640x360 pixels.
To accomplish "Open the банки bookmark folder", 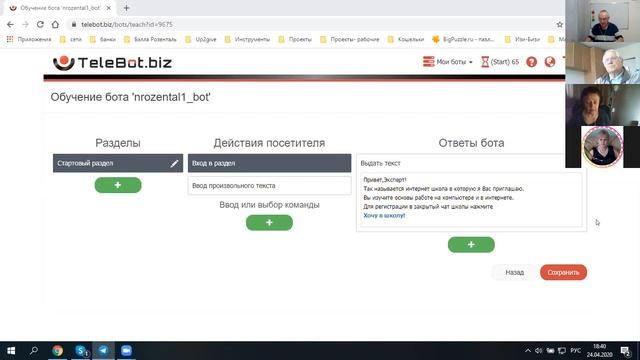I will point(103,40).
